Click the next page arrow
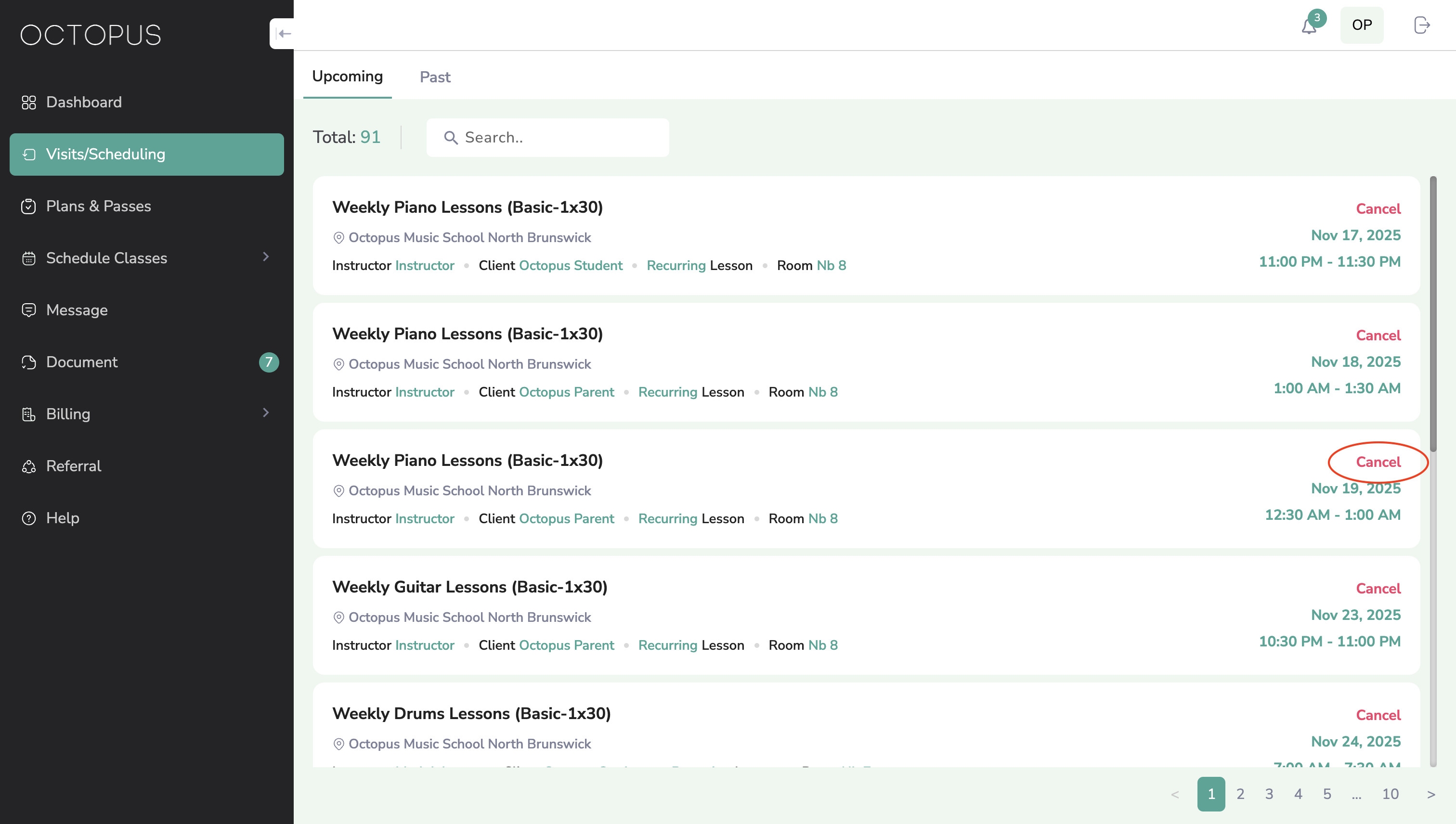Image resolution: width=1456 pixels, height=824 pixels. (x=1430, y=794)
